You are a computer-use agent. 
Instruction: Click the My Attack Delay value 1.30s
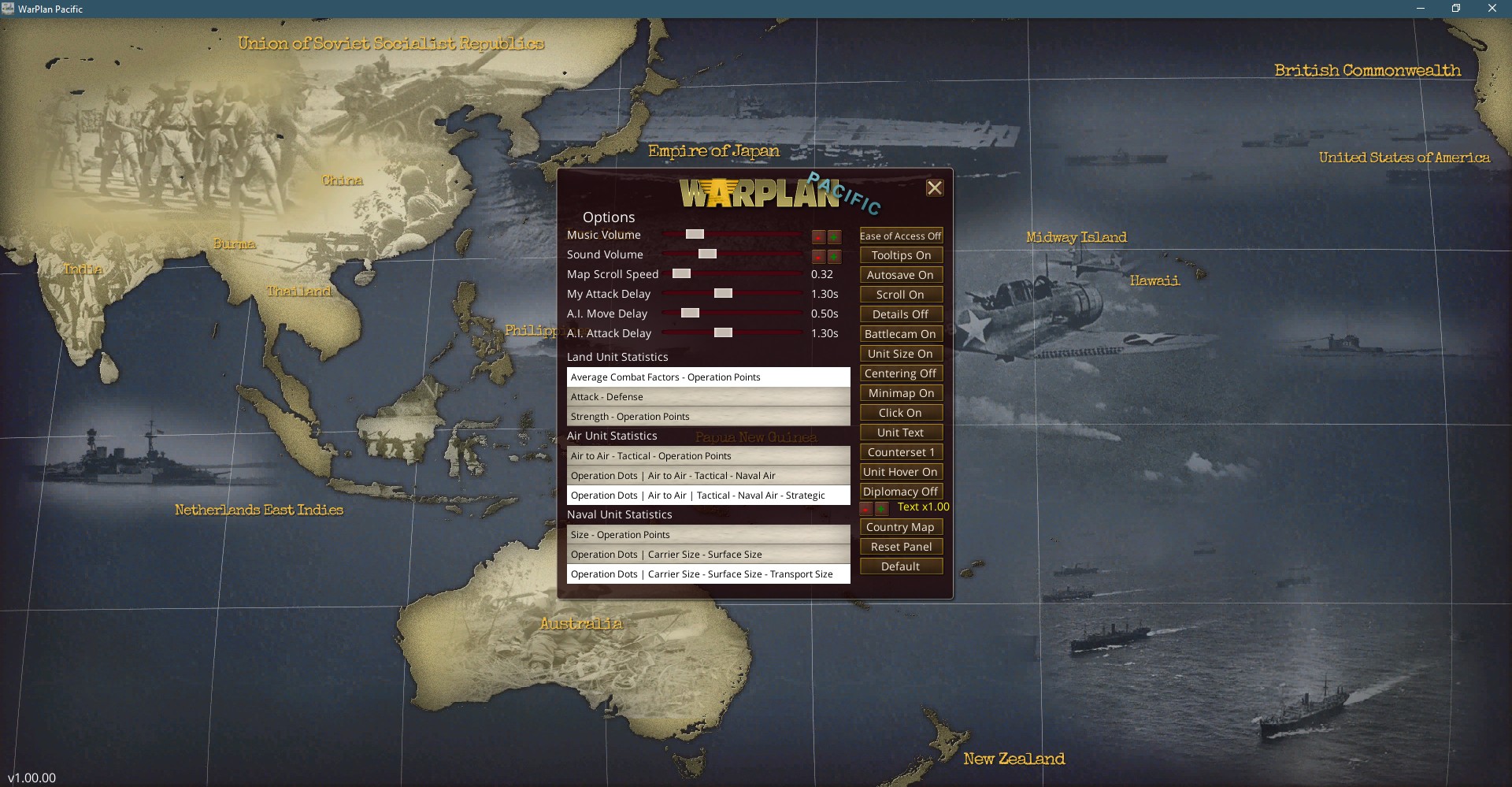click(825, 294)
